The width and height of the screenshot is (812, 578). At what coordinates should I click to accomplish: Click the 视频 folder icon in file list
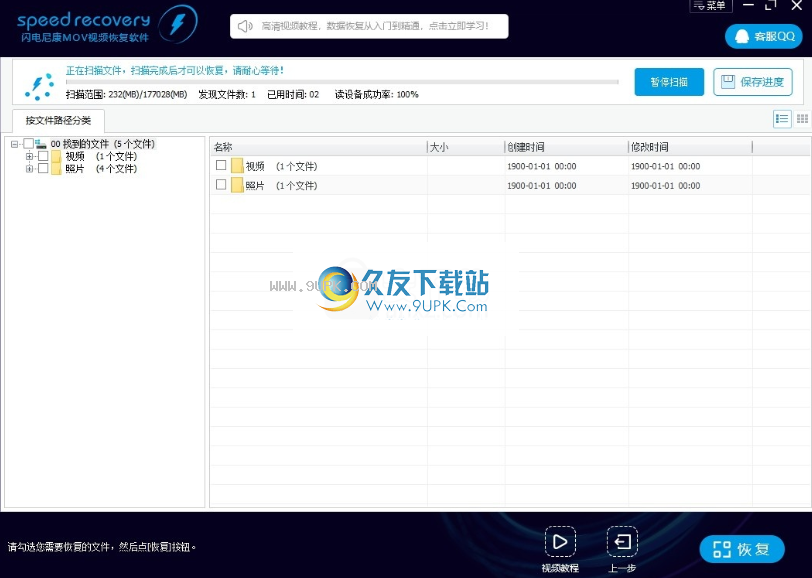pyautogui.click(x=237, y=166)
